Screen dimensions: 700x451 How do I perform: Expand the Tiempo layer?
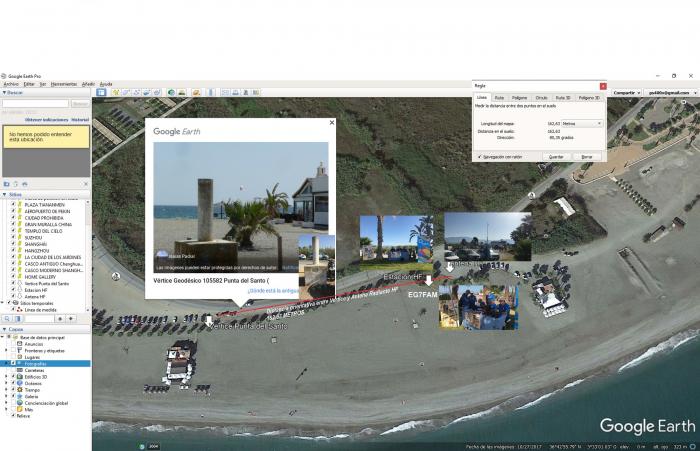coord(6,390)
